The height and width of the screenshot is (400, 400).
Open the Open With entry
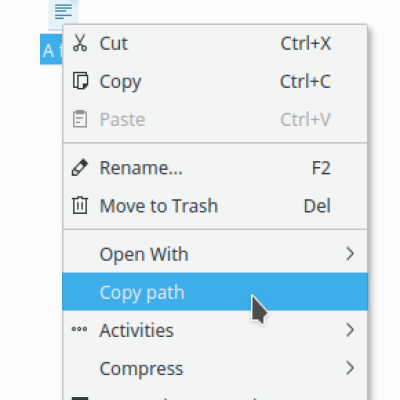215,254
